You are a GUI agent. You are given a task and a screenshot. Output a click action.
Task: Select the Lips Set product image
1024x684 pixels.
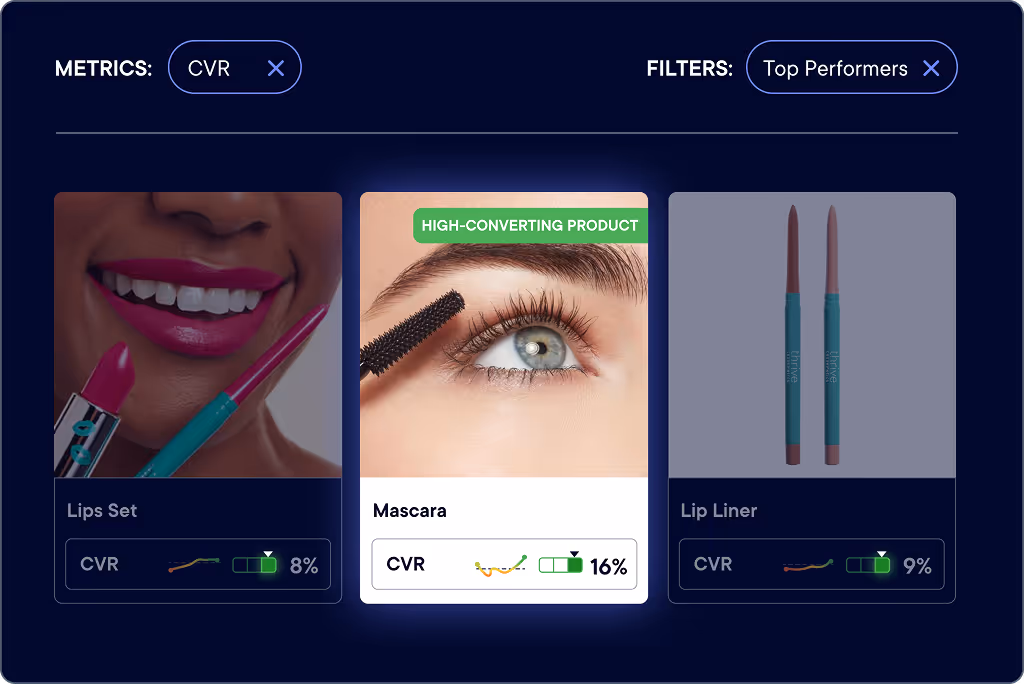198,334
